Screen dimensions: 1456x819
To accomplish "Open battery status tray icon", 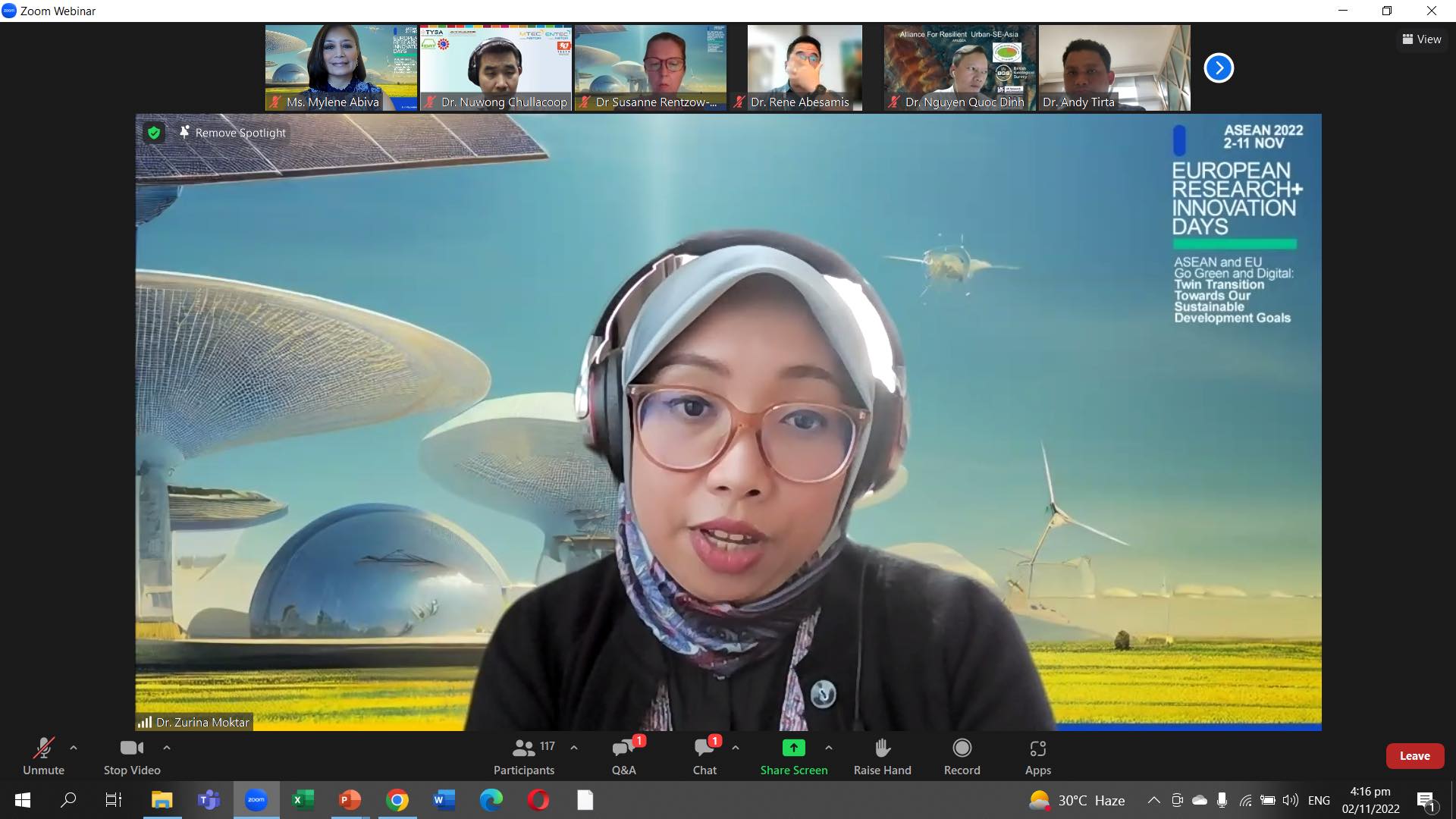I will click(x=1267, y=800).
